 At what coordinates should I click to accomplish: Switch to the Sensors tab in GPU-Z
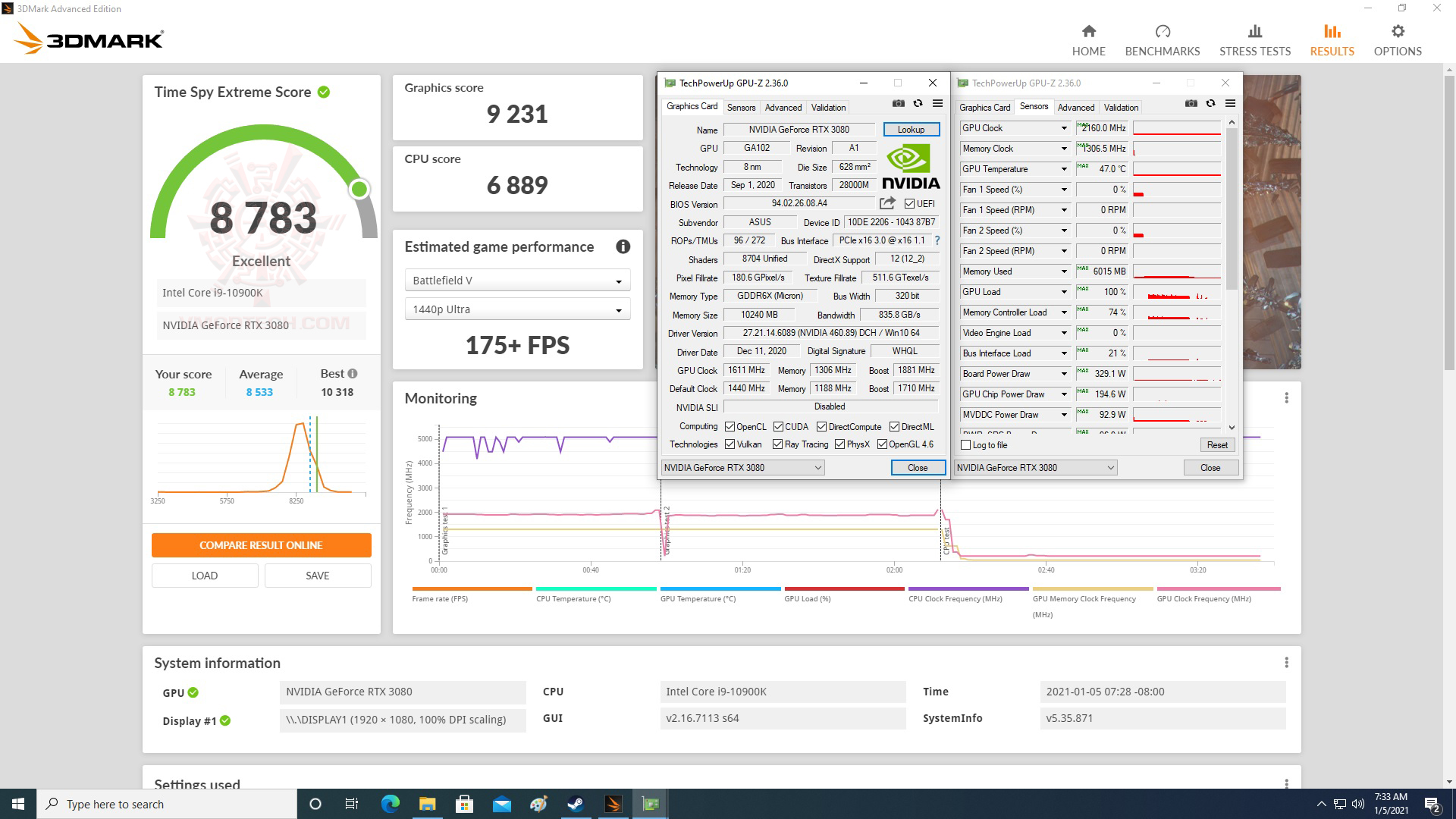(741, 107)
